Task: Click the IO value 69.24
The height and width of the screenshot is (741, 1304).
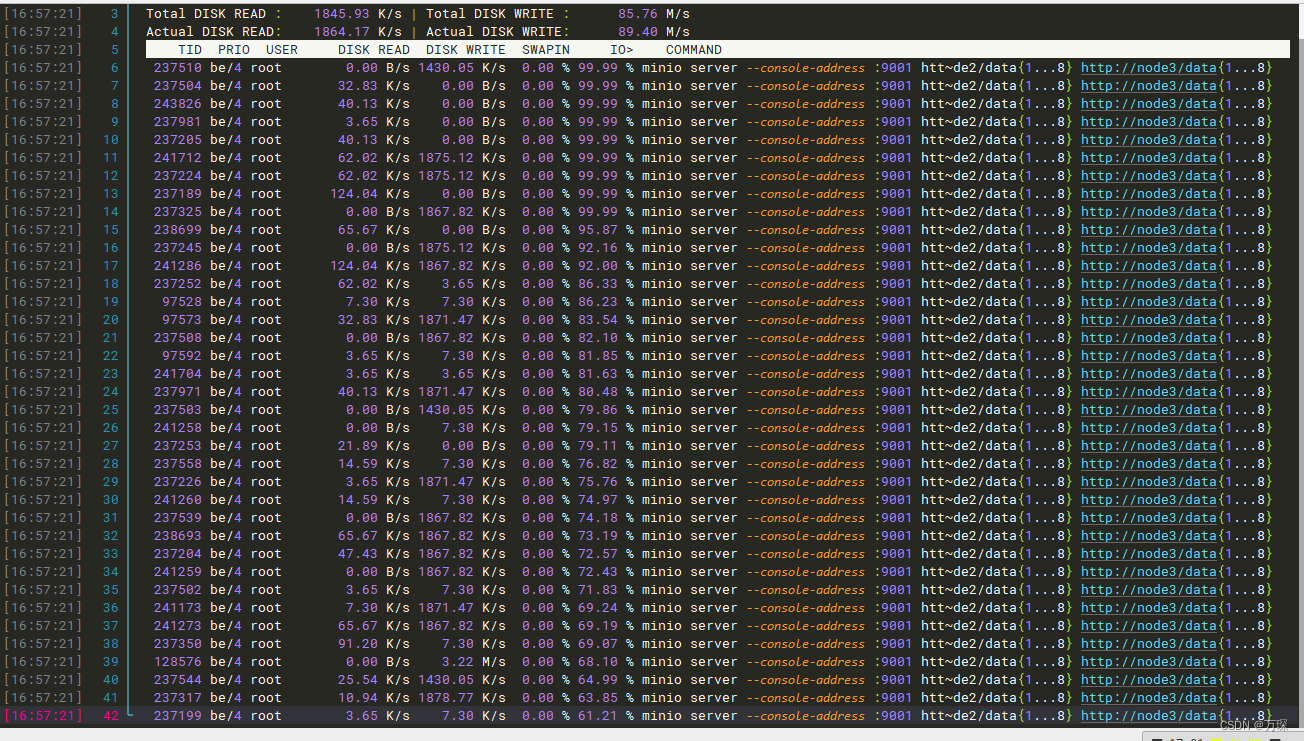Action: click(x=598, y=608)
